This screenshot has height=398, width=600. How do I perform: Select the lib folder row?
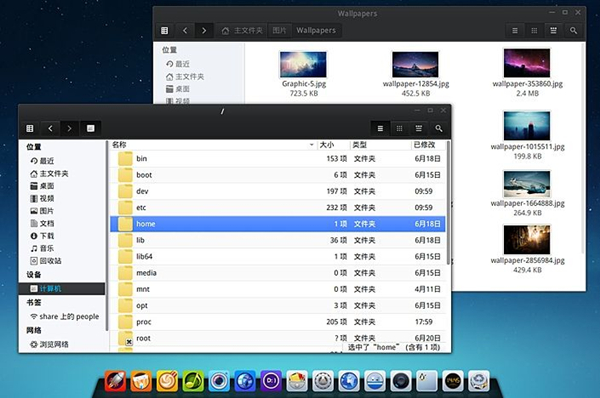(x=278, y=240)
